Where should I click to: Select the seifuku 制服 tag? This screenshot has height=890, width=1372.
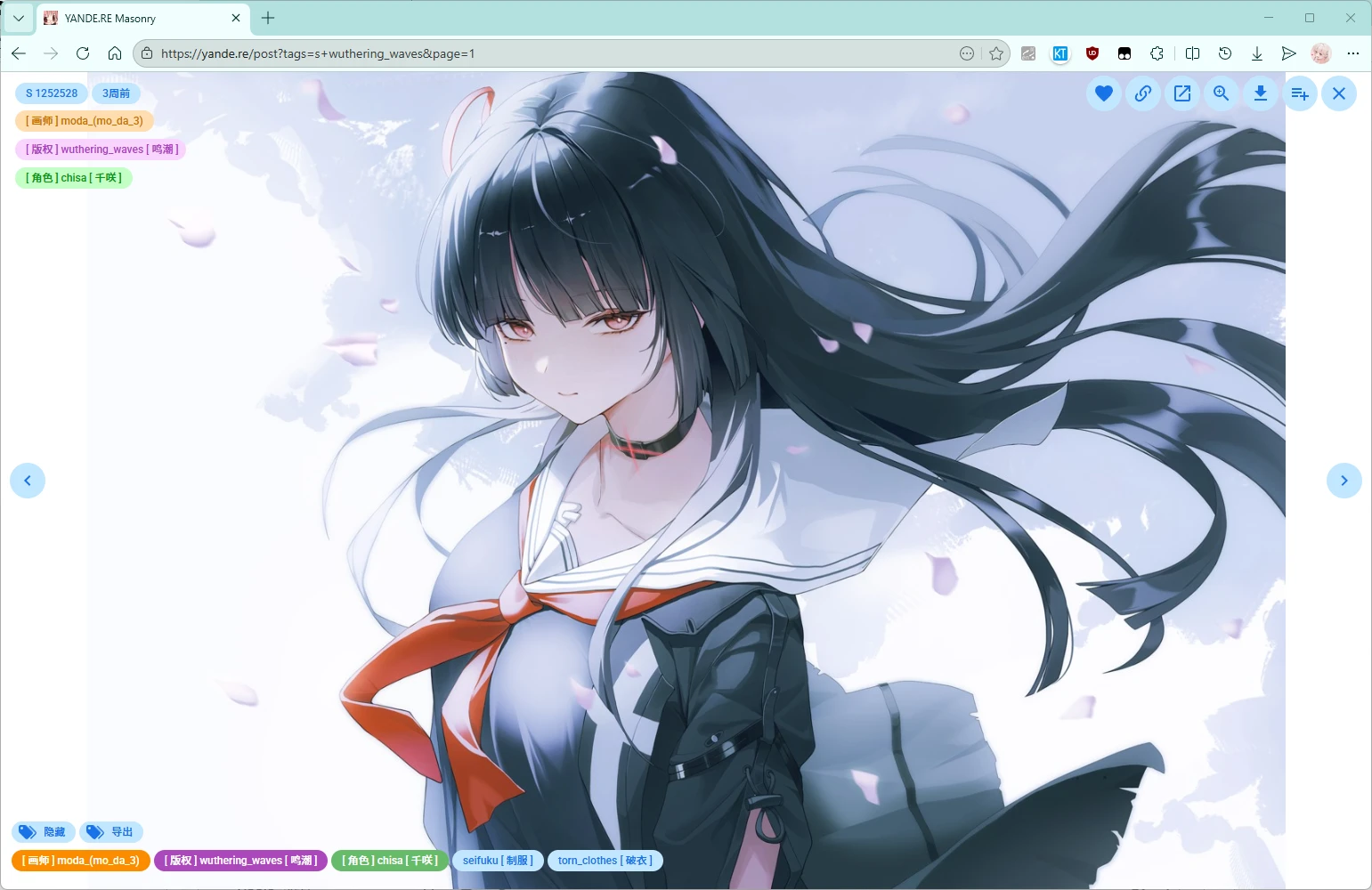click(x=498, y=861)
